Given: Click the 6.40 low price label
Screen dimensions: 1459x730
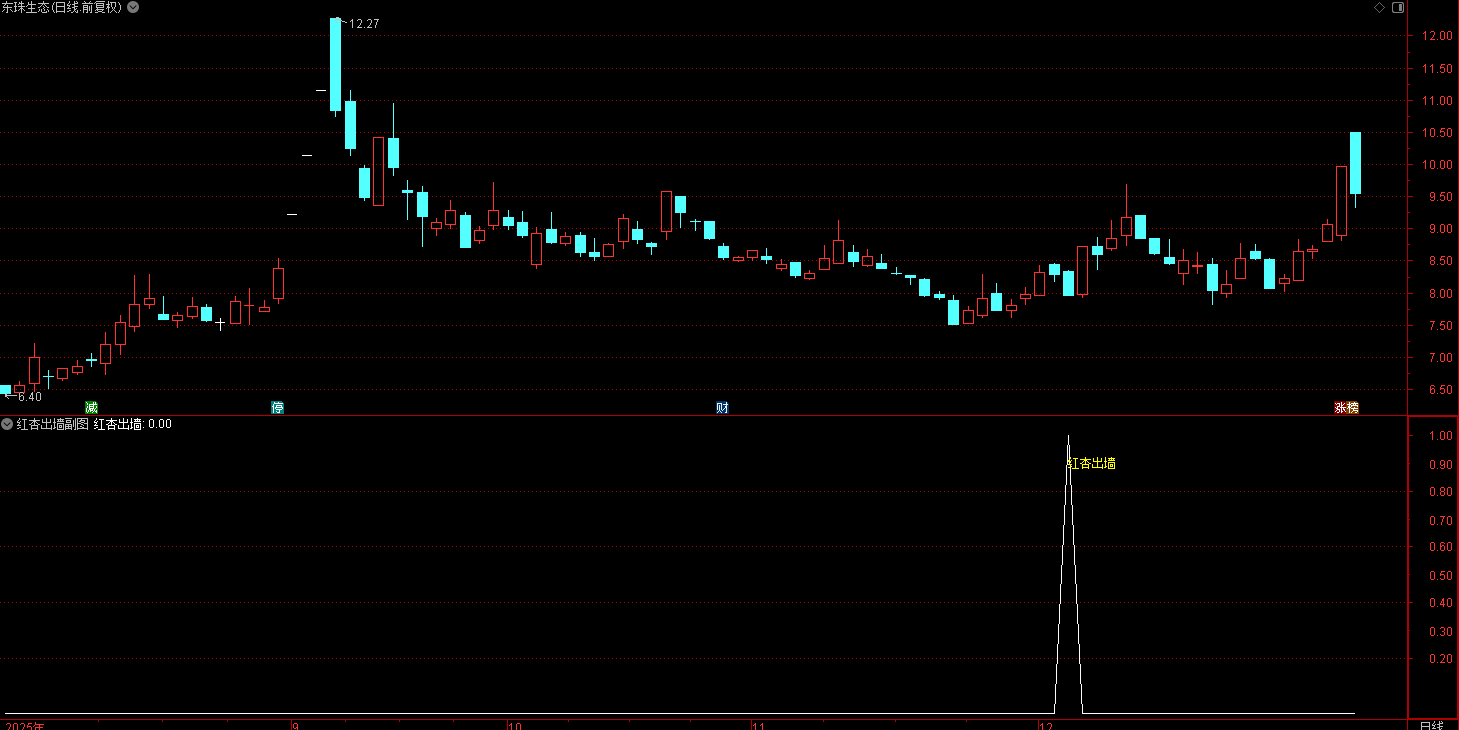Looking at the screenshot, I should (30, 396).
